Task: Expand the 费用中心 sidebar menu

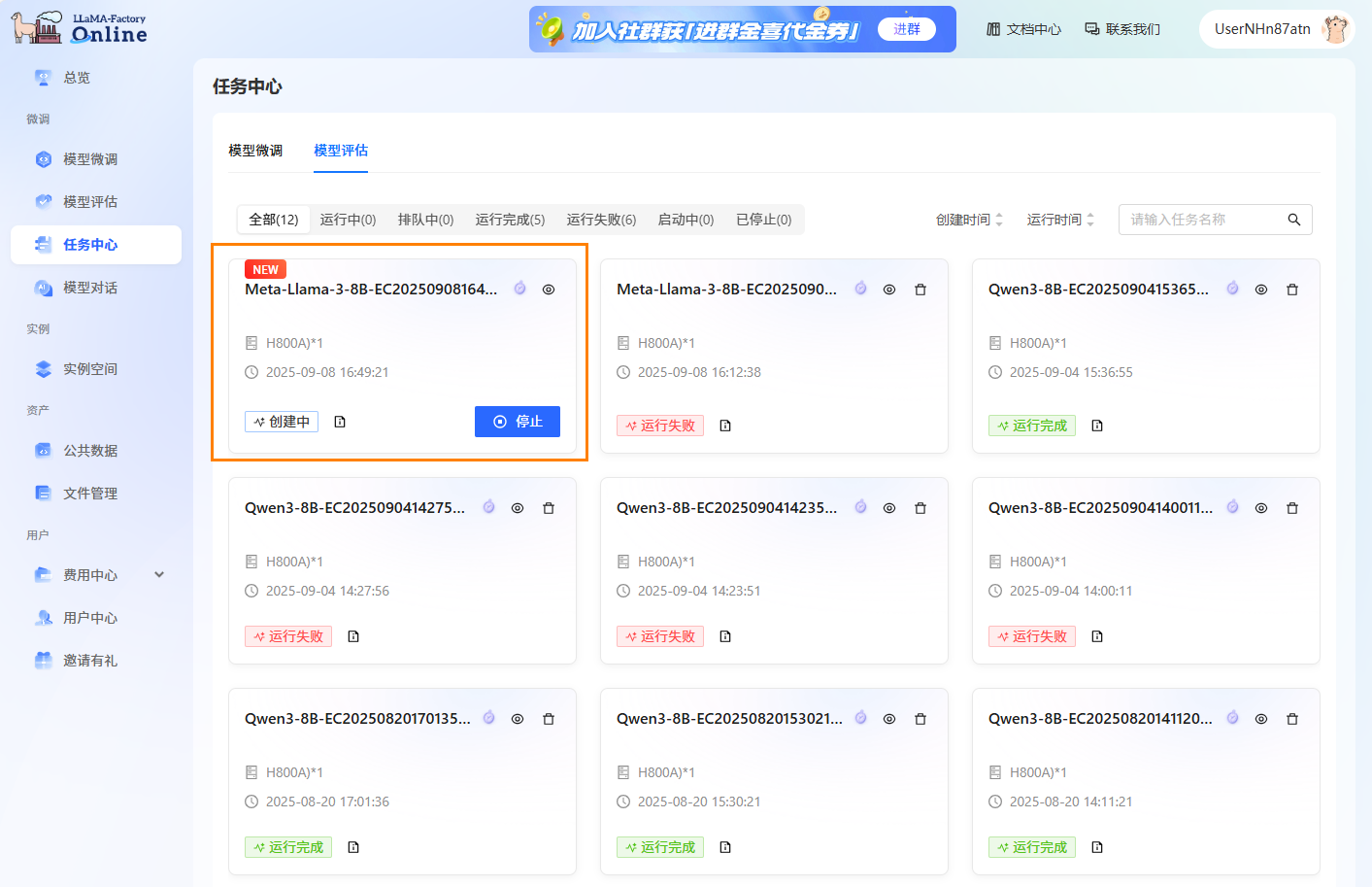Action: click(x=159, y=575)
